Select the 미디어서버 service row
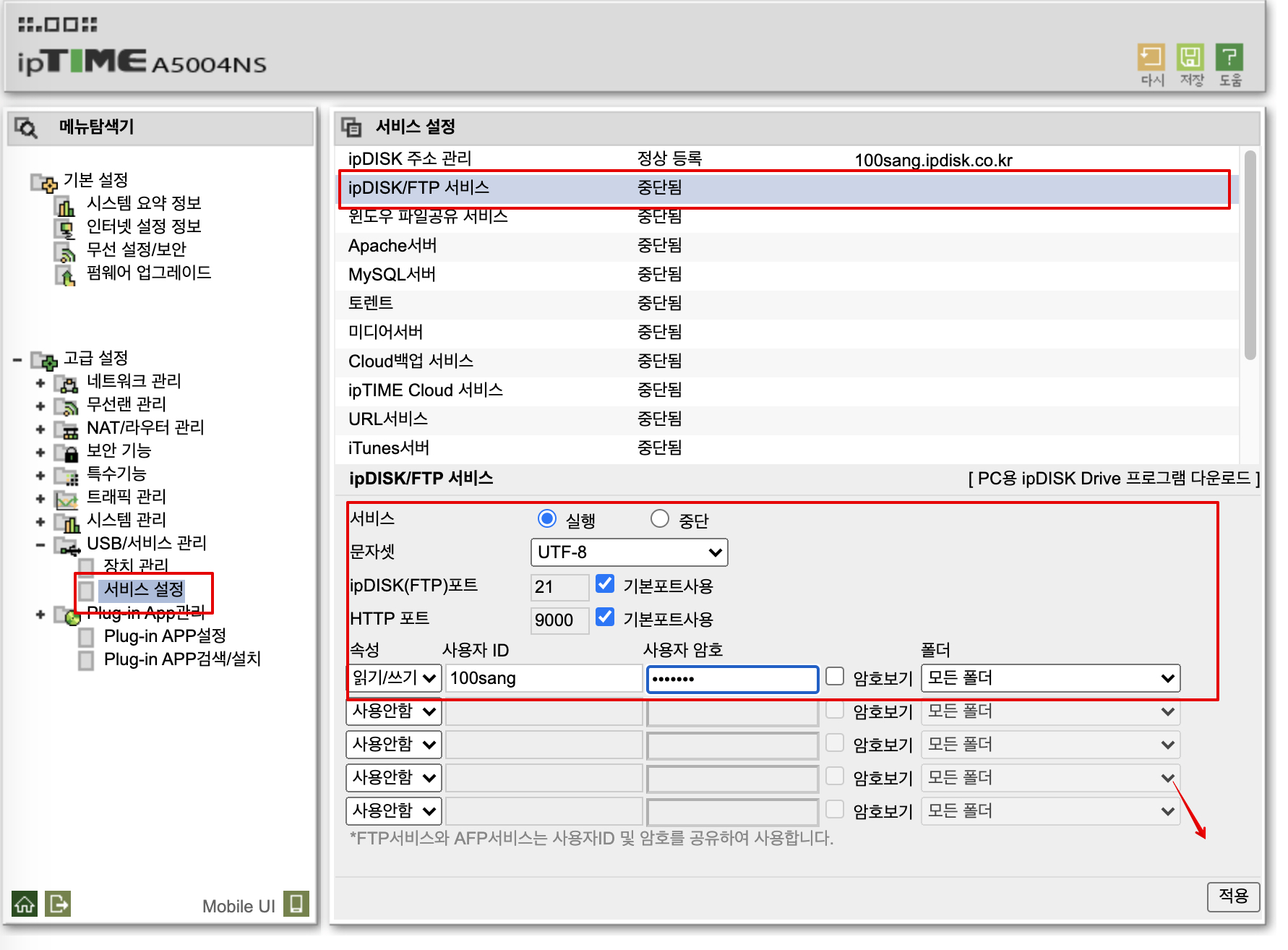 tap(786, 333)
